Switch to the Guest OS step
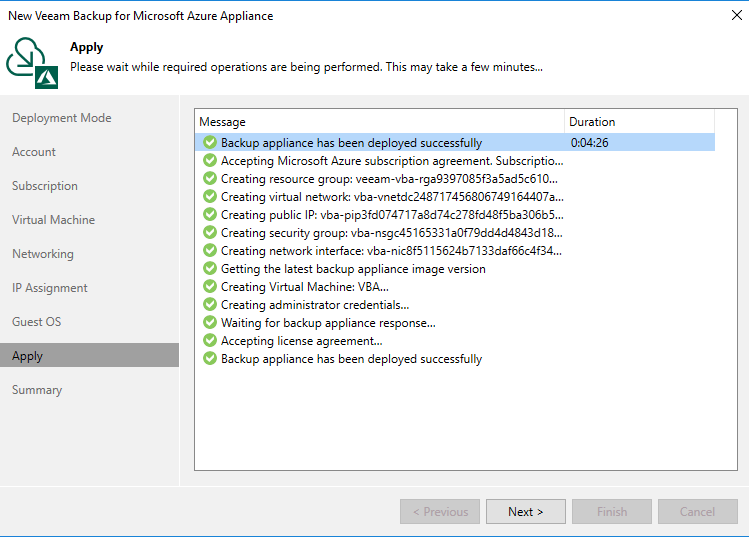The width and height of the screenshot is (749, 538). click(x=37, y=322)
